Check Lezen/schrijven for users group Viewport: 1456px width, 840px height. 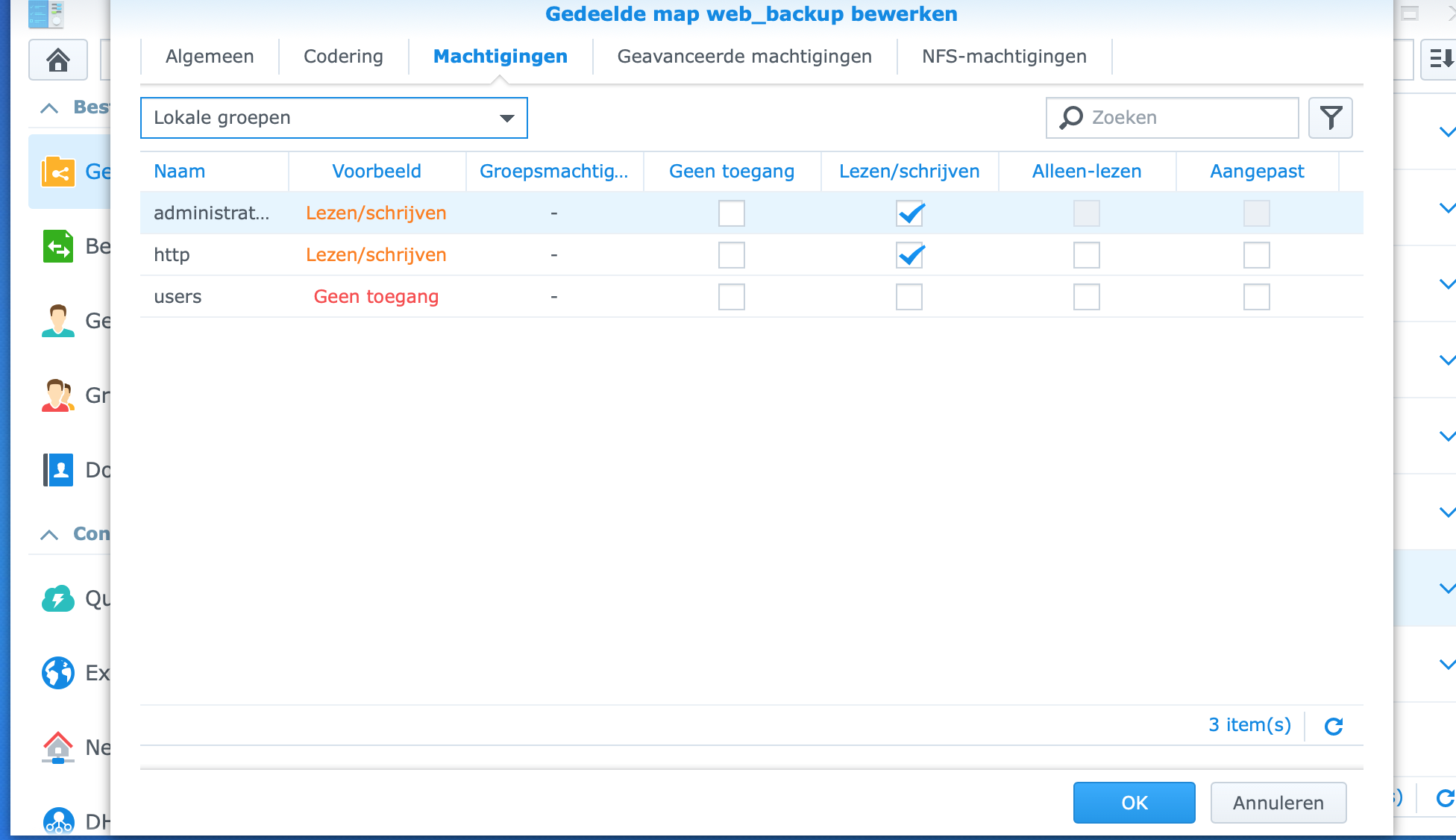[x=909, y=297]
